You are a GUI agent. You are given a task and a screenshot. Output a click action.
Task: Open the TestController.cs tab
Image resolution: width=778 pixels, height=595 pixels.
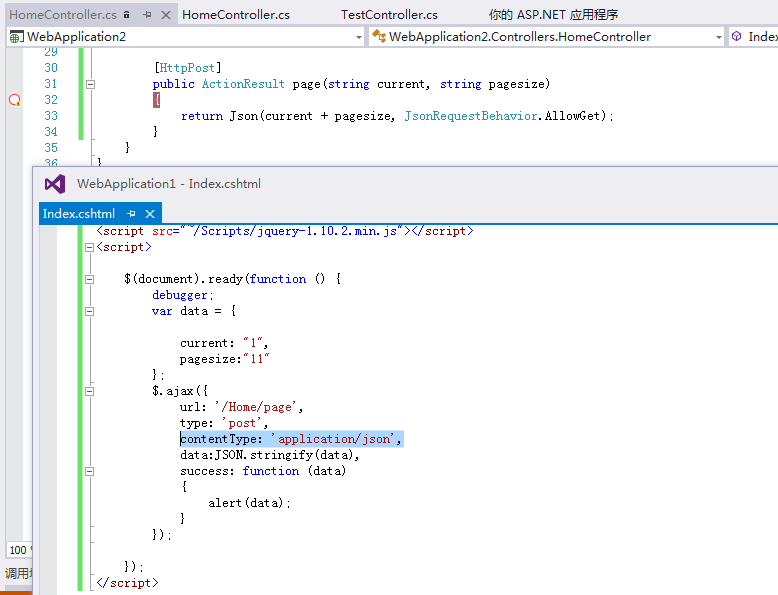[x=389, y=15]
